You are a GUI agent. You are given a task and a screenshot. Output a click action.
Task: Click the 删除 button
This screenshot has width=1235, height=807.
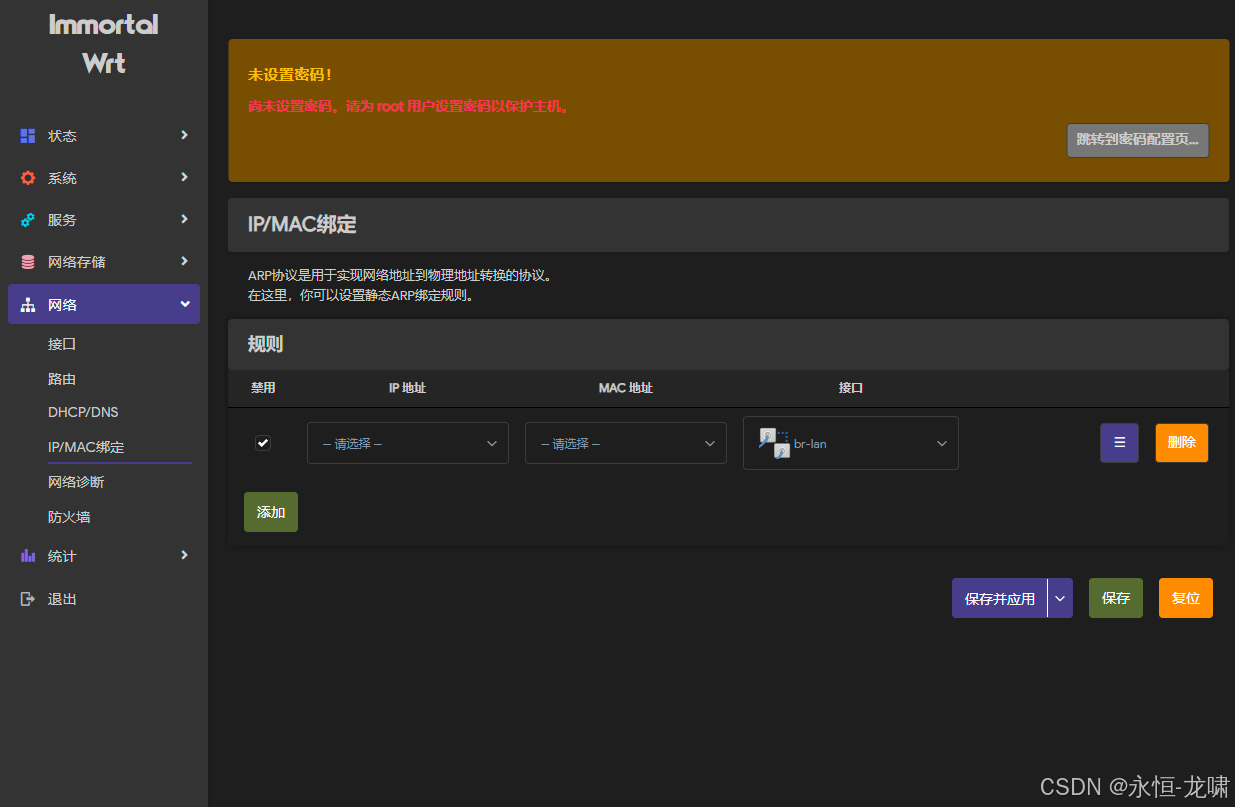[x=1182, y=443]
